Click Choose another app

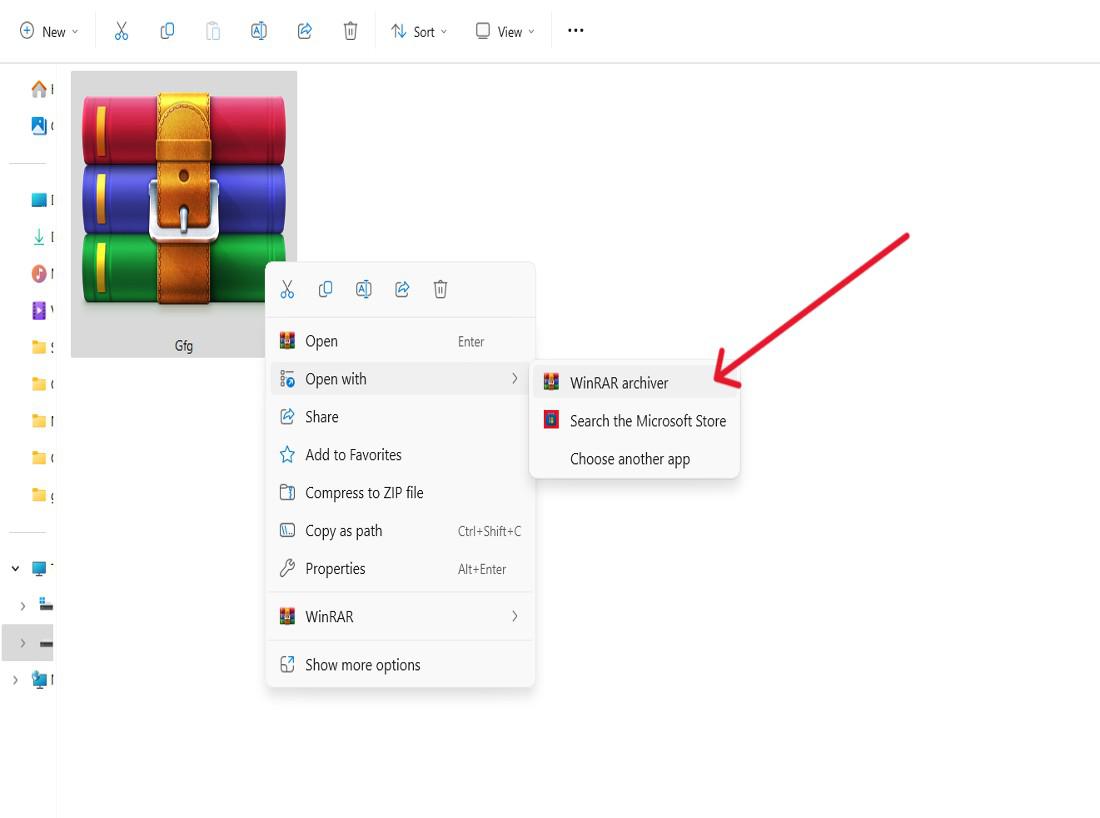[635, 458]
